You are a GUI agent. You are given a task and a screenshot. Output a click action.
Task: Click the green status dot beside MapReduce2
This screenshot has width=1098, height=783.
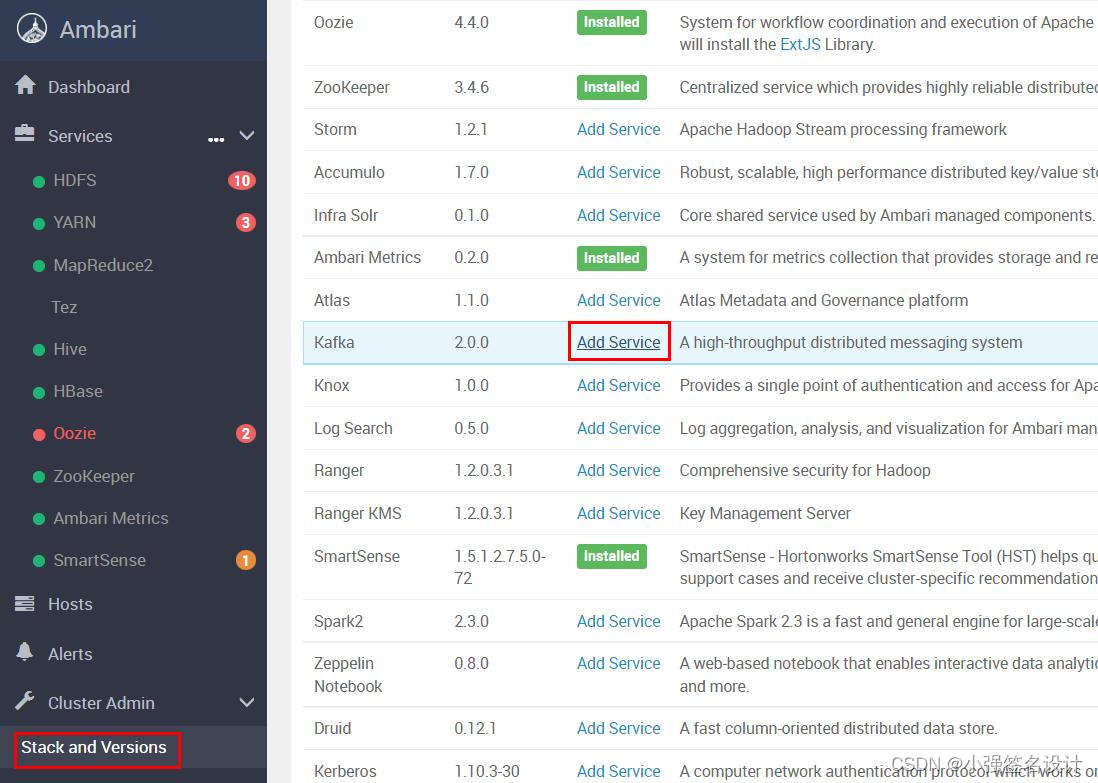tap(39, 266)
